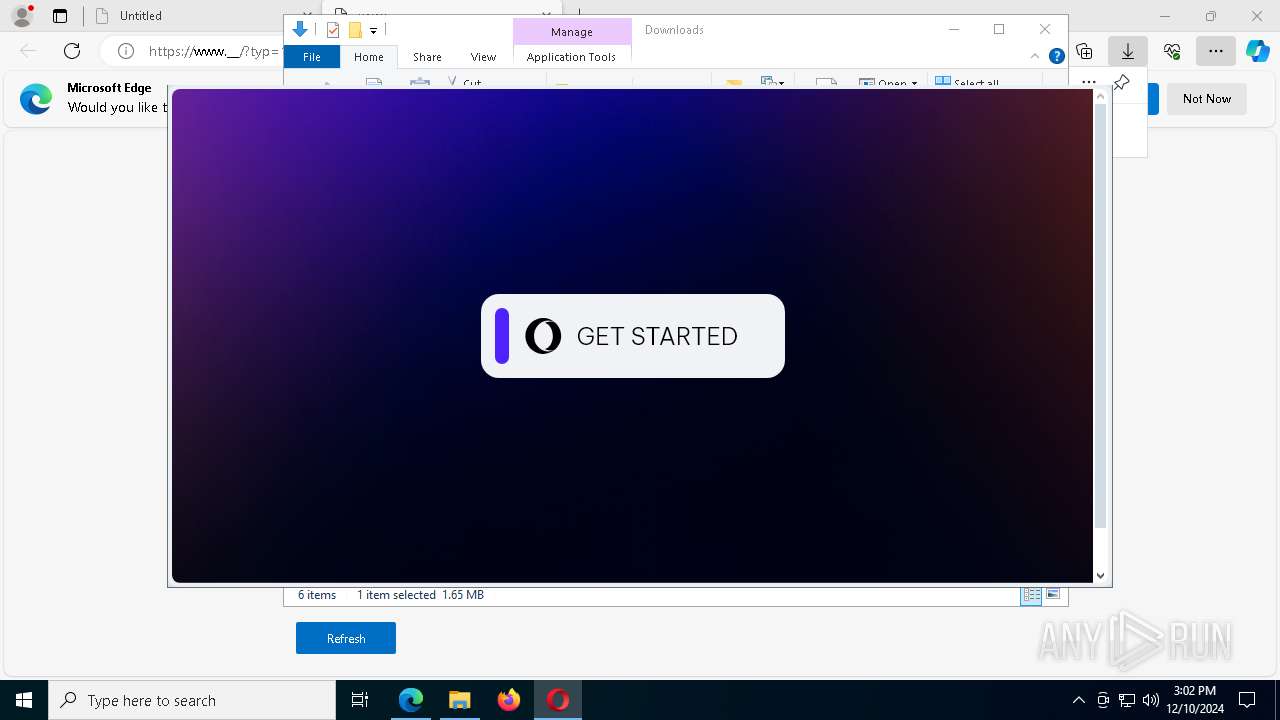Click '1 item selected 1.65 MB' status text
The height and width of the screenshot is (720, 1280).
(x=420, y=595)
